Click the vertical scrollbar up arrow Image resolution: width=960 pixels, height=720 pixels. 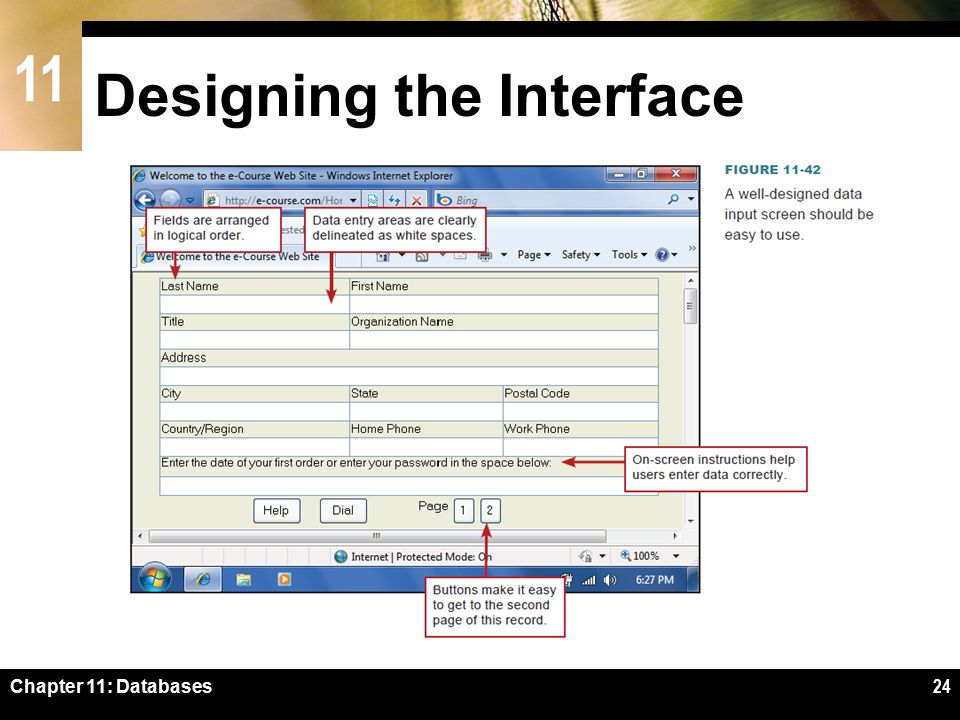tap(691, 280)
